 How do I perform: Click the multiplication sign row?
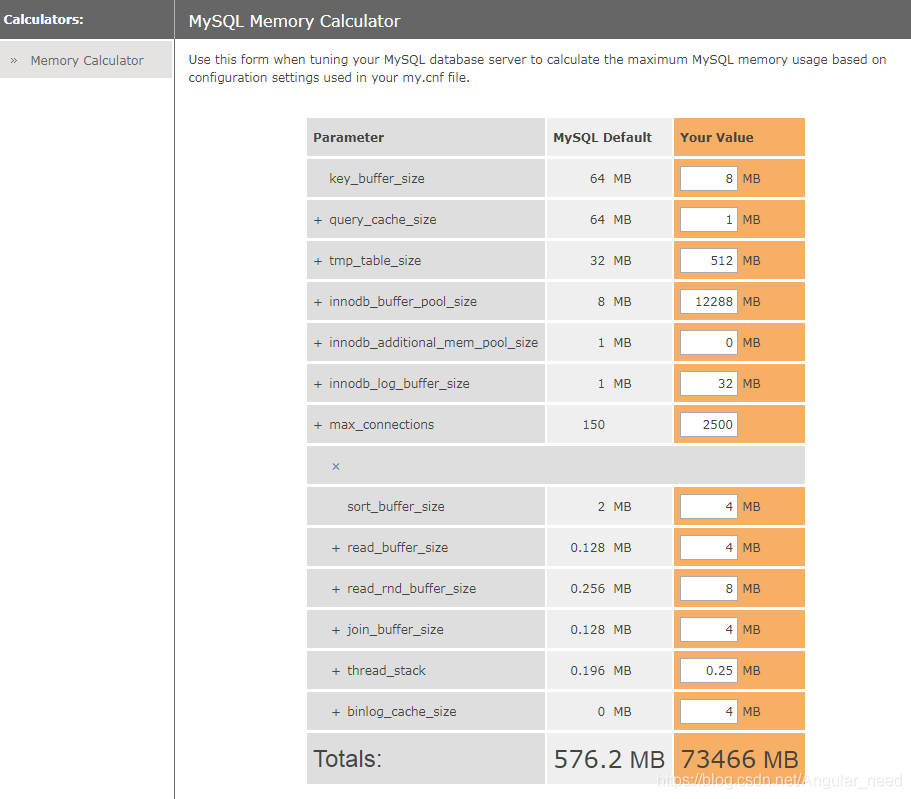[x=555, y=465]
